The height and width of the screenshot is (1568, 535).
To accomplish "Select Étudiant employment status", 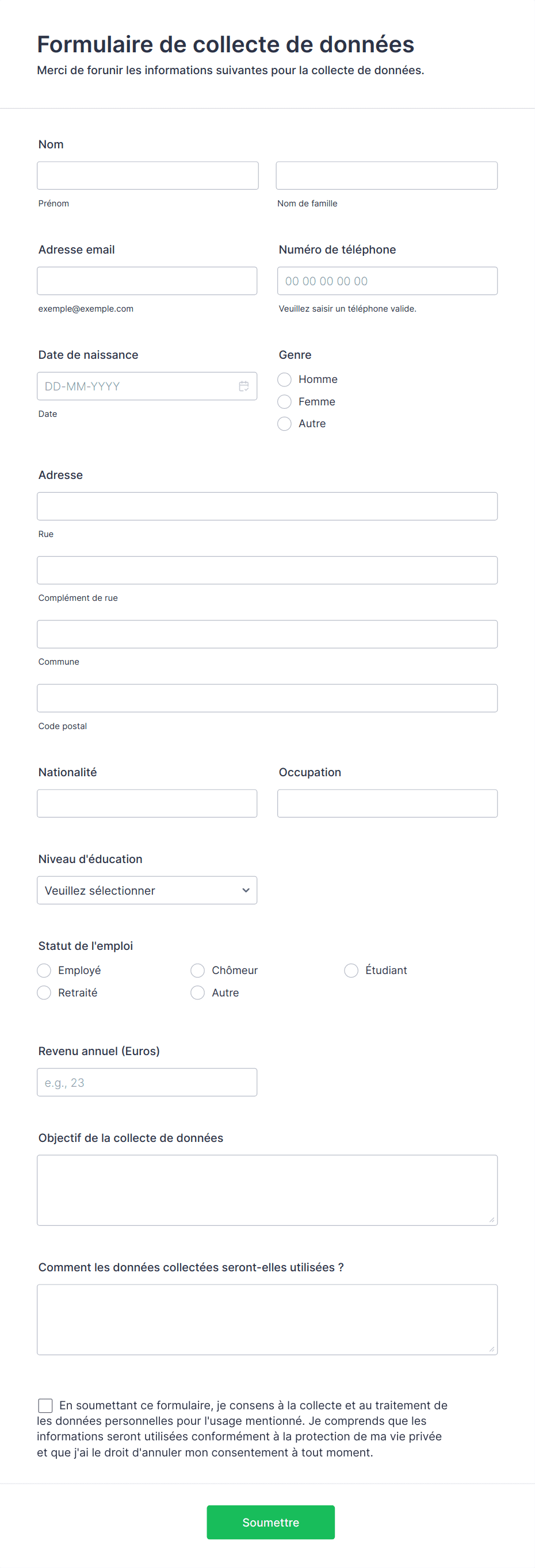I will point(351,970).
